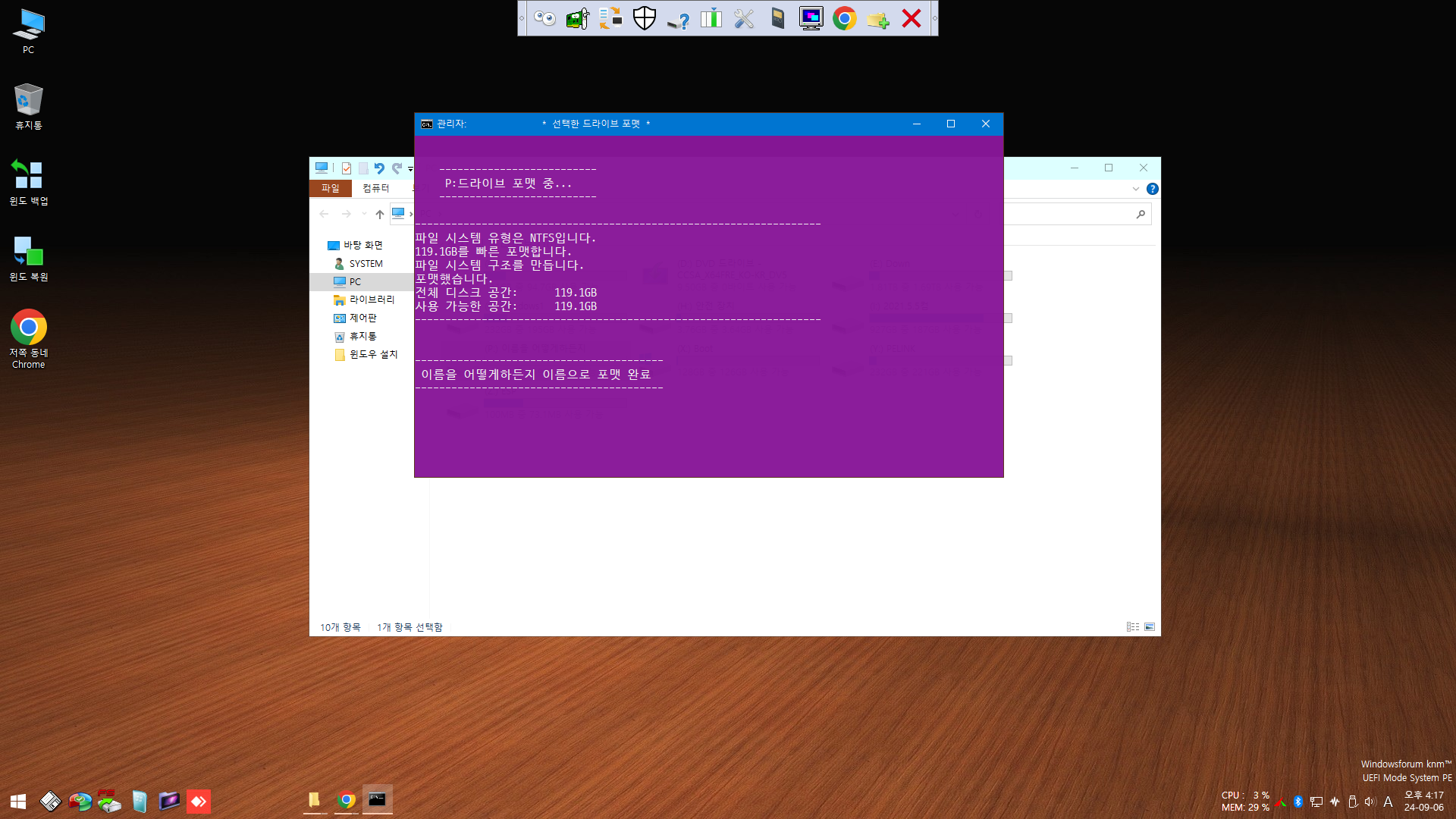Select 바탕 화면 in Explorer tree

tap(356, 245)
